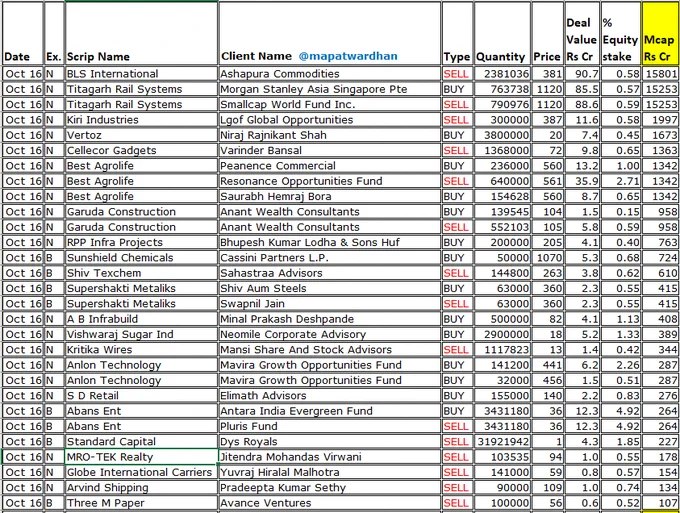This screenshot has height=513, width=680.
Task: Select Jitendra Mohandas Virwani cell
Action: 330,457
